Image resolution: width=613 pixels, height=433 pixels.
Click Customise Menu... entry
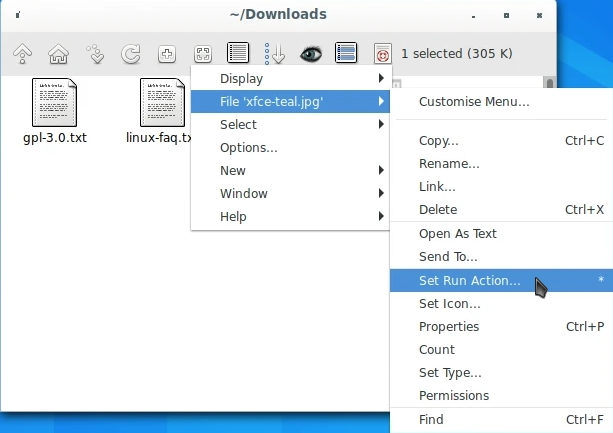tap(474, 101)
